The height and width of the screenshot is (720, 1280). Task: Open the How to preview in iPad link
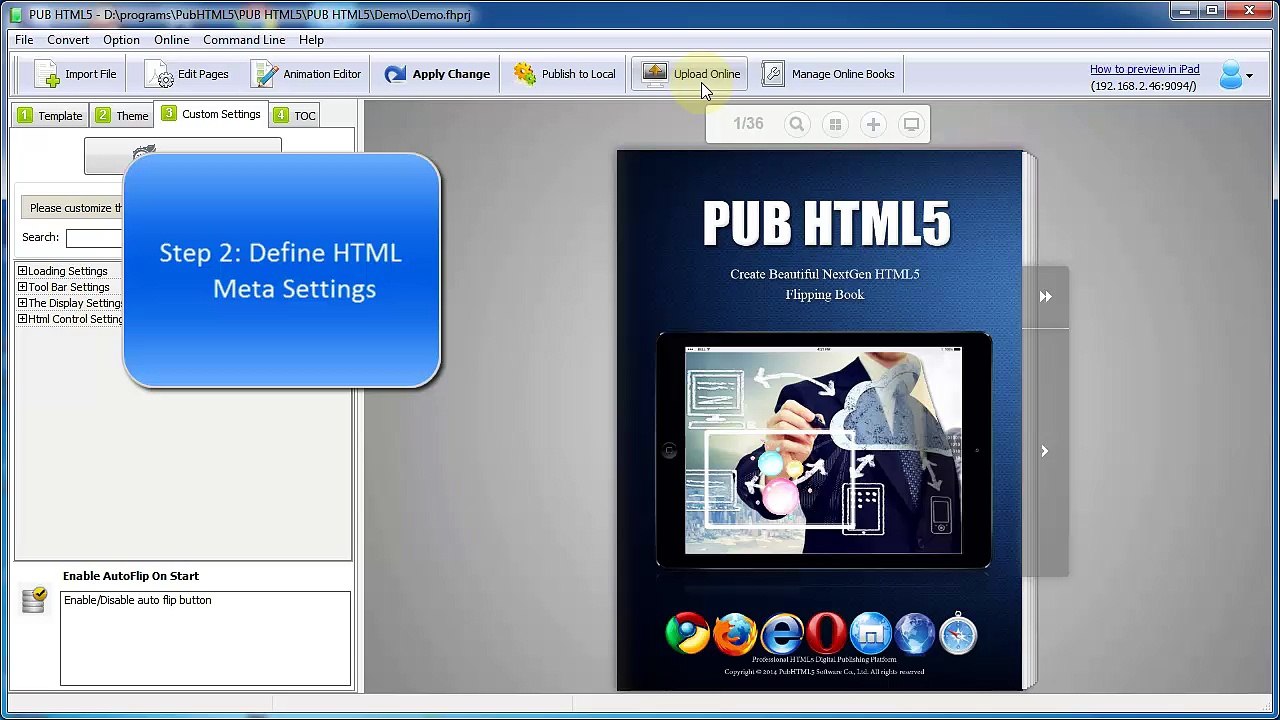click(1144, 69)
